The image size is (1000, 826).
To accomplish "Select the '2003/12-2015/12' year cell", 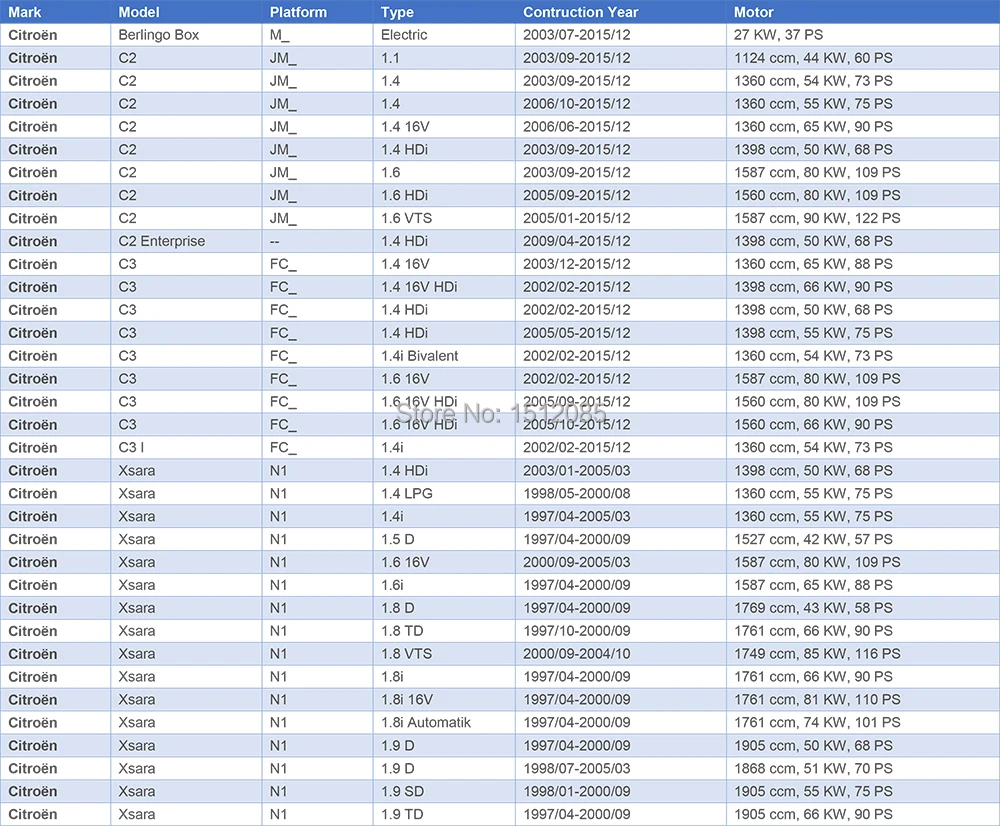I will click(x=621, y=264).
